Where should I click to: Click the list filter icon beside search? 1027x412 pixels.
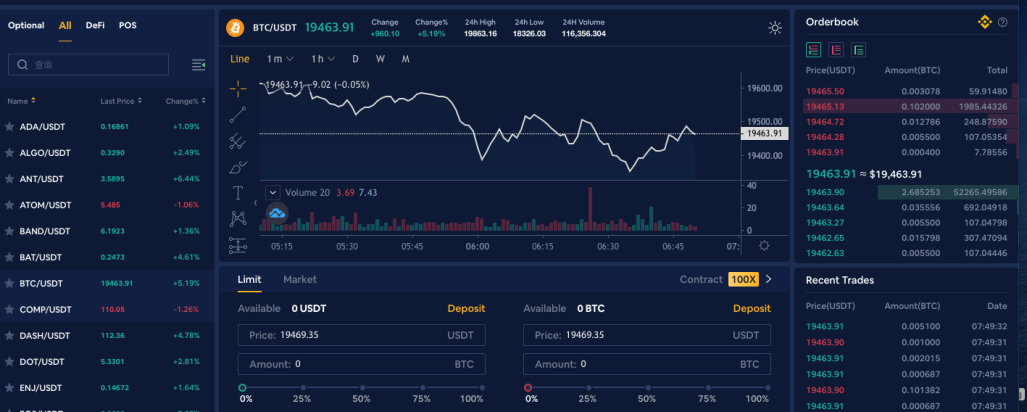(198, 65)
